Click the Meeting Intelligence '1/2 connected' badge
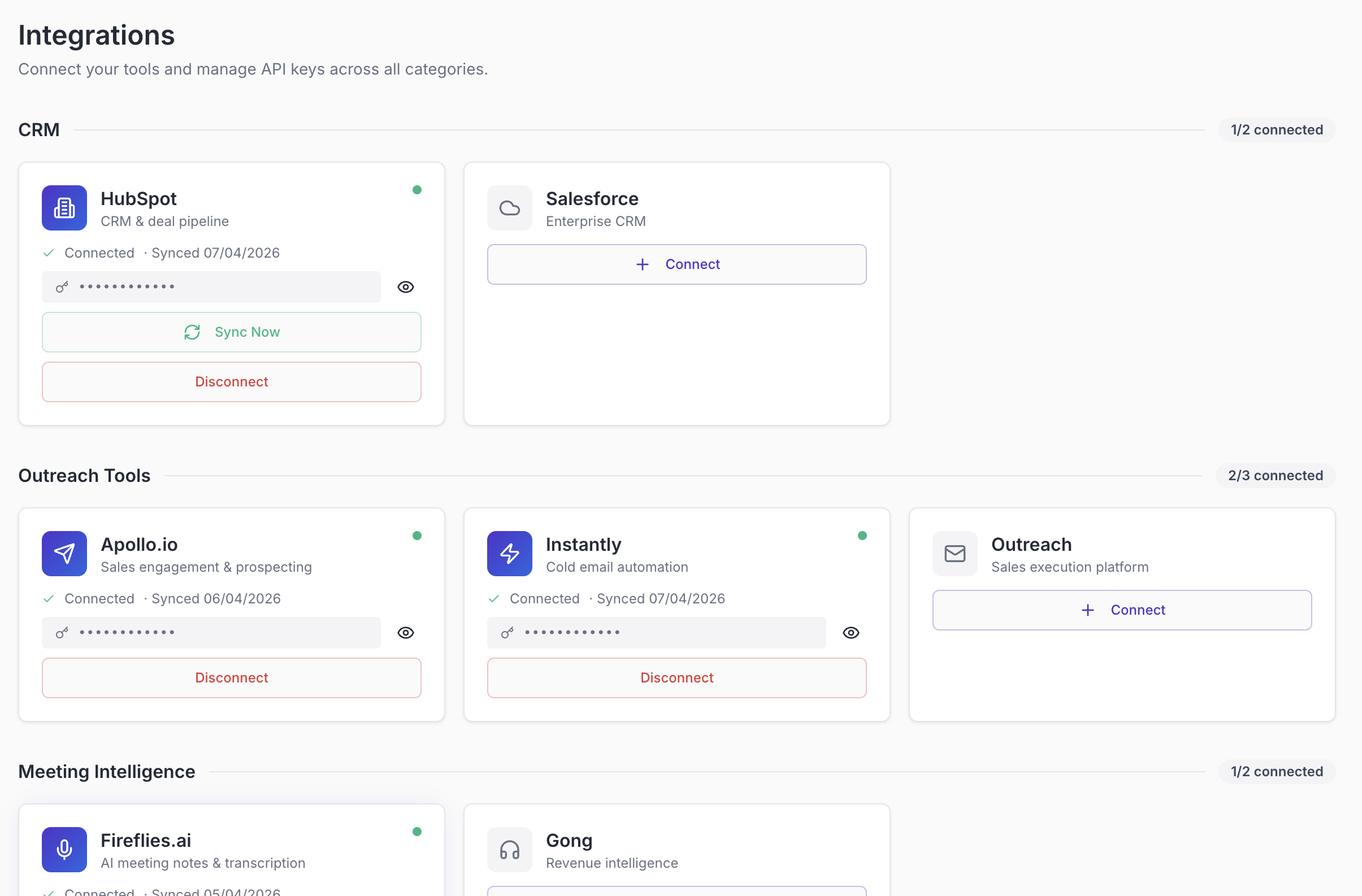1362x896 pixels. click(1277, 771)
